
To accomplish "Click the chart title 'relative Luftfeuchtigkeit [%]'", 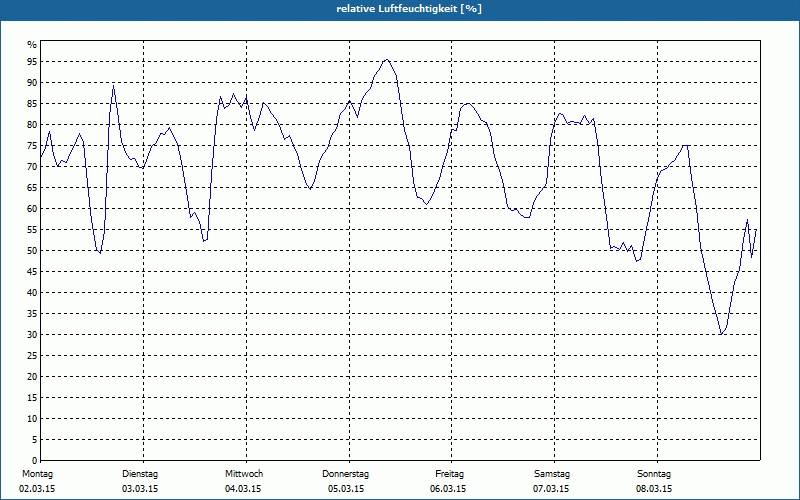I will click(409, 9).
